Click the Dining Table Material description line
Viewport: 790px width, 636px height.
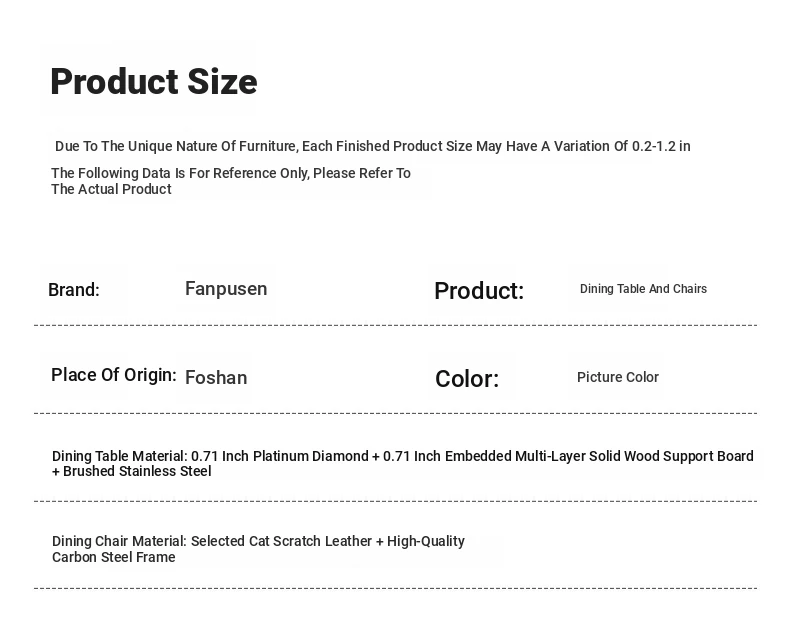click(403, 456)
